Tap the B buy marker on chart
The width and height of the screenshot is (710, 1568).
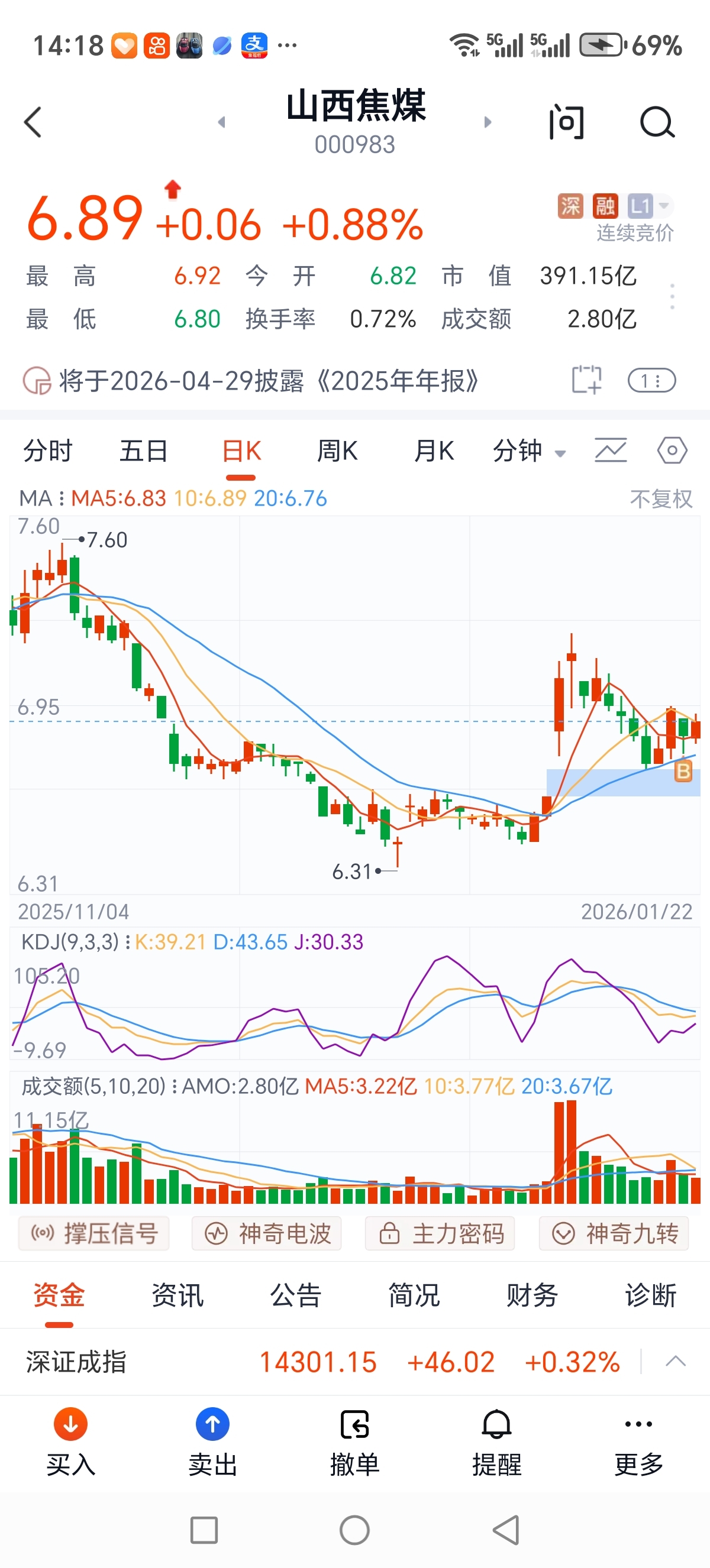[x=683, y=771]
